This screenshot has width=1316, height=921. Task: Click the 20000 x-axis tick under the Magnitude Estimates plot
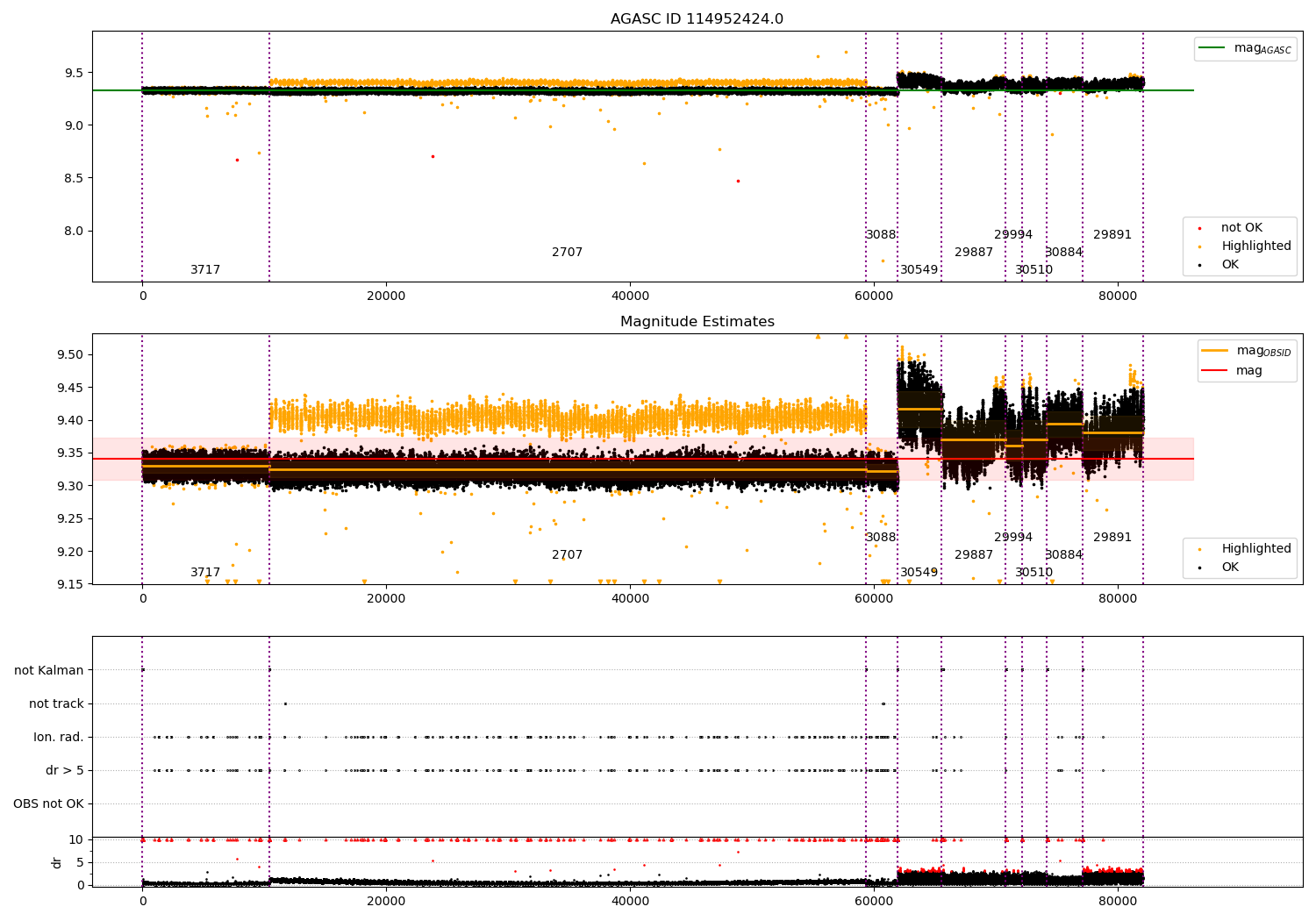point(386,599)
